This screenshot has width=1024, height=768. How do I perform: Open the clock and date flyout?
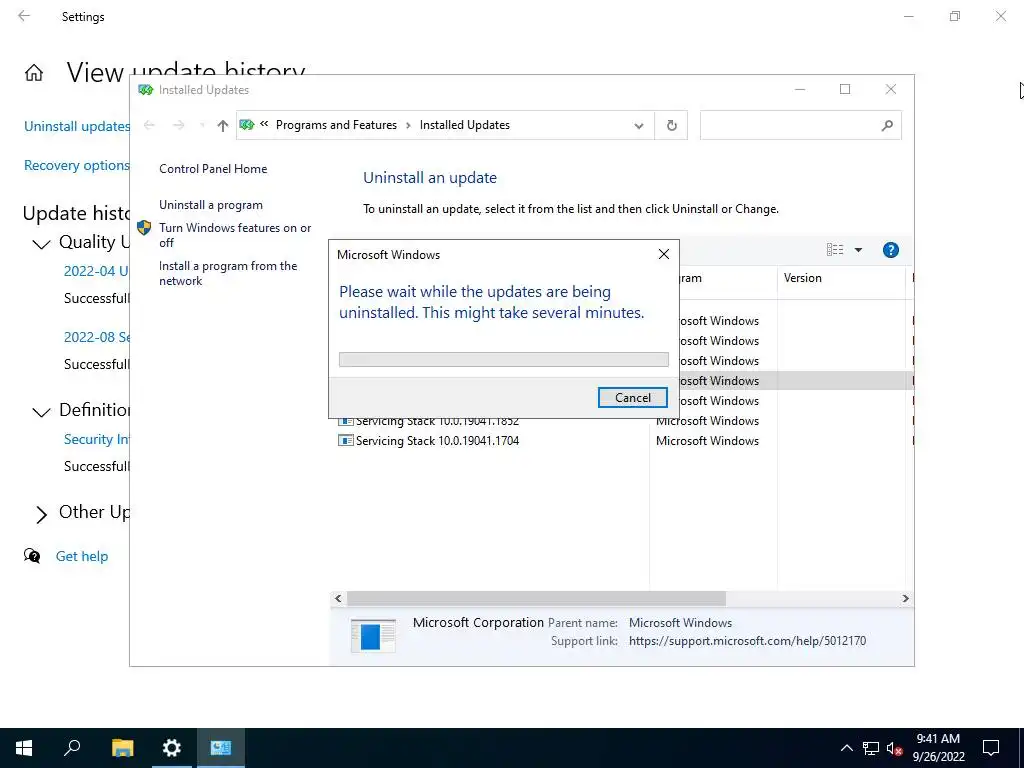[x=938, y=748]
